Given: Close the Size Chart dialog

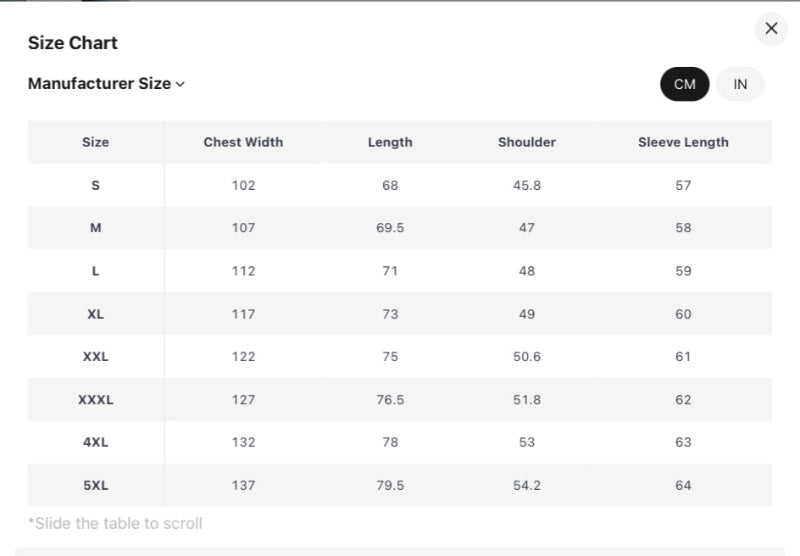Looking at the screenshot, I should click(771, 29).
